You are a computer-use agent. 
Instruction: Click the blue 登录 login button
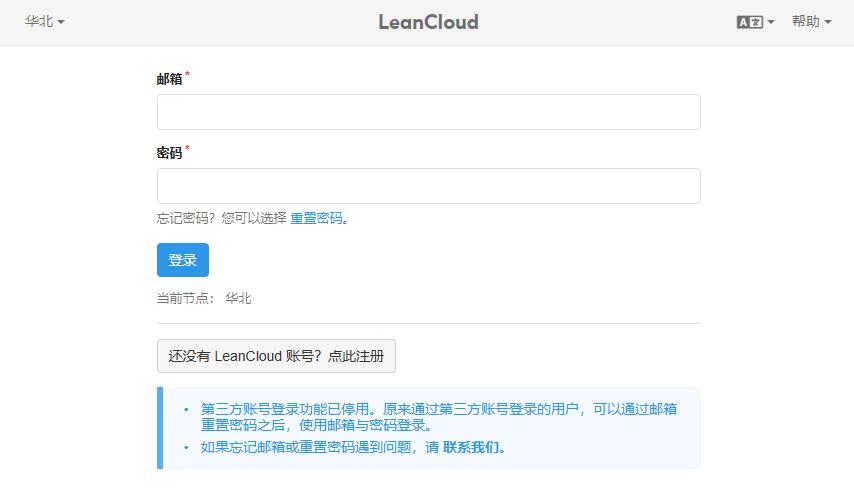(183, 260)
